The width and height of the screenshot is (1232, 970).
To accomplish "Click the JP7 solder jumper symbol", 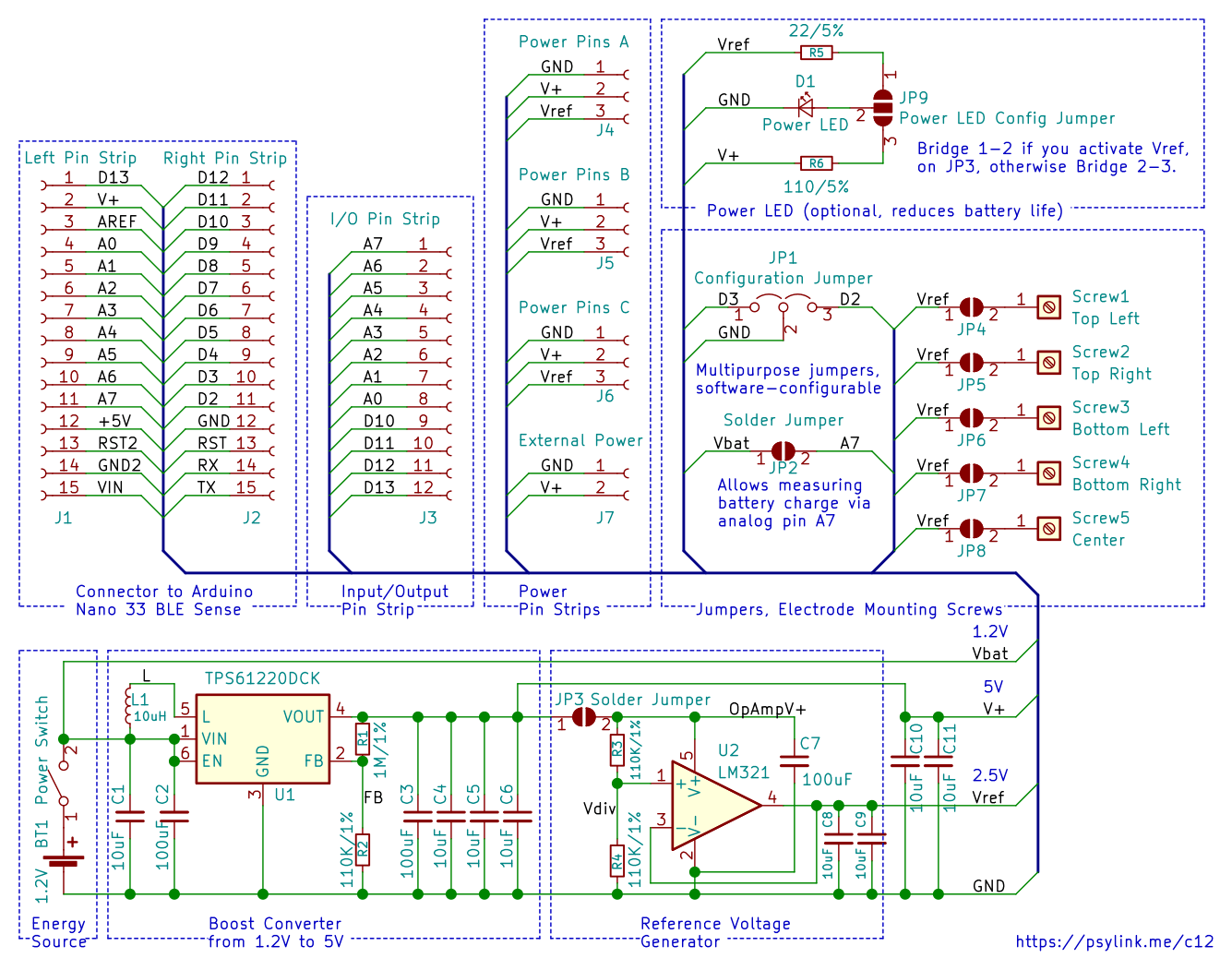I will coord(971,473).
